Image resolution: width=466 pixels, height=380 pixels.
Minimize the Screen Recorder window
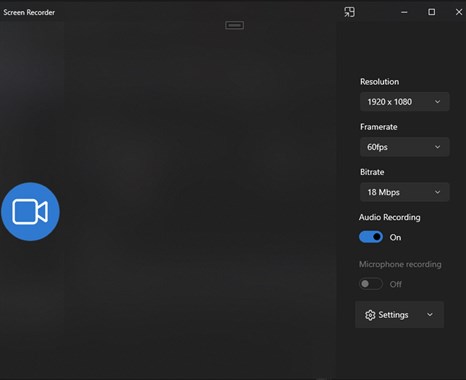pos(404,12)
